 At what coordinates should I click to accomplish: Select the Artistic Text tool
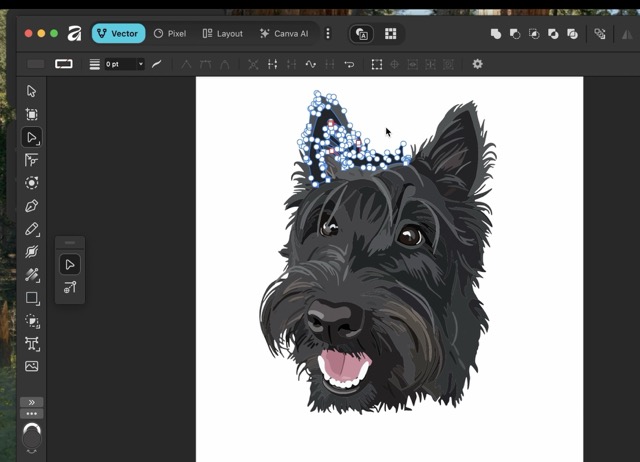coord(31,344)
